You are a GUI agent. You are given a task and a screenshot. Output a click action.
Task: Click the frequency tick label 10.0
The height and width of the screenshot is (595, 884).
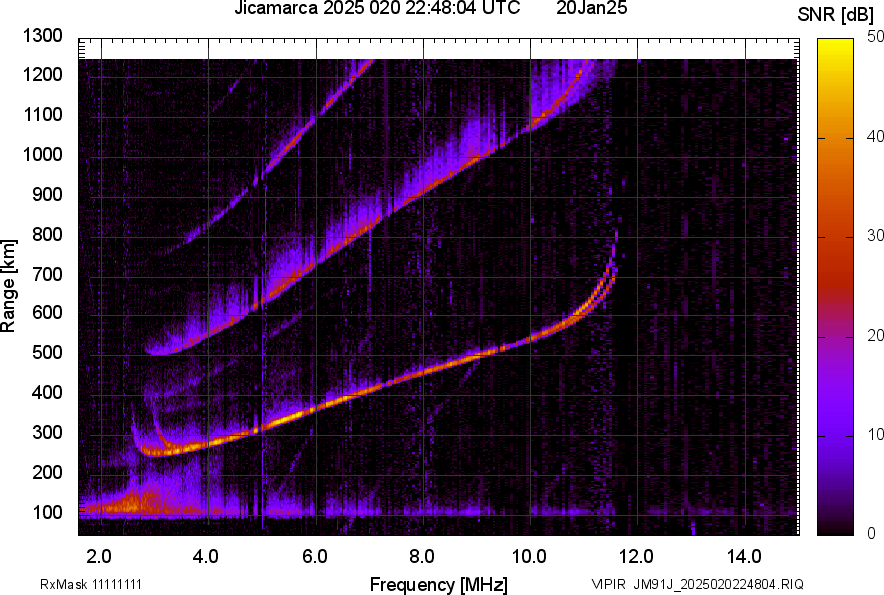coord(528,557)
